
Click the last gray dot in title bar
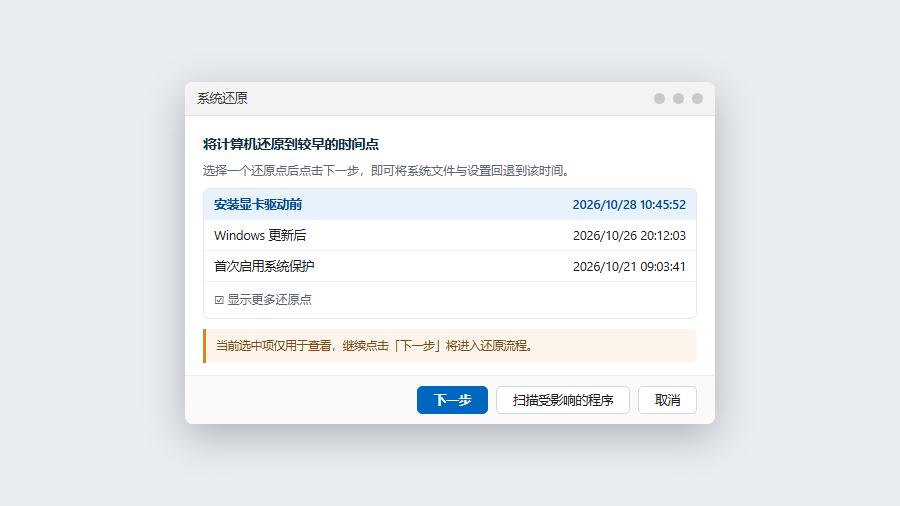click(697, 99)
